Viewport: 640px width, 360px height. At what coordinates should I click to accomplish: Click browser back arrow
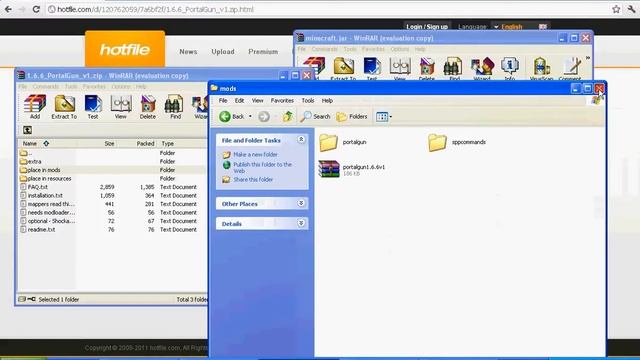tap(8, 9)
